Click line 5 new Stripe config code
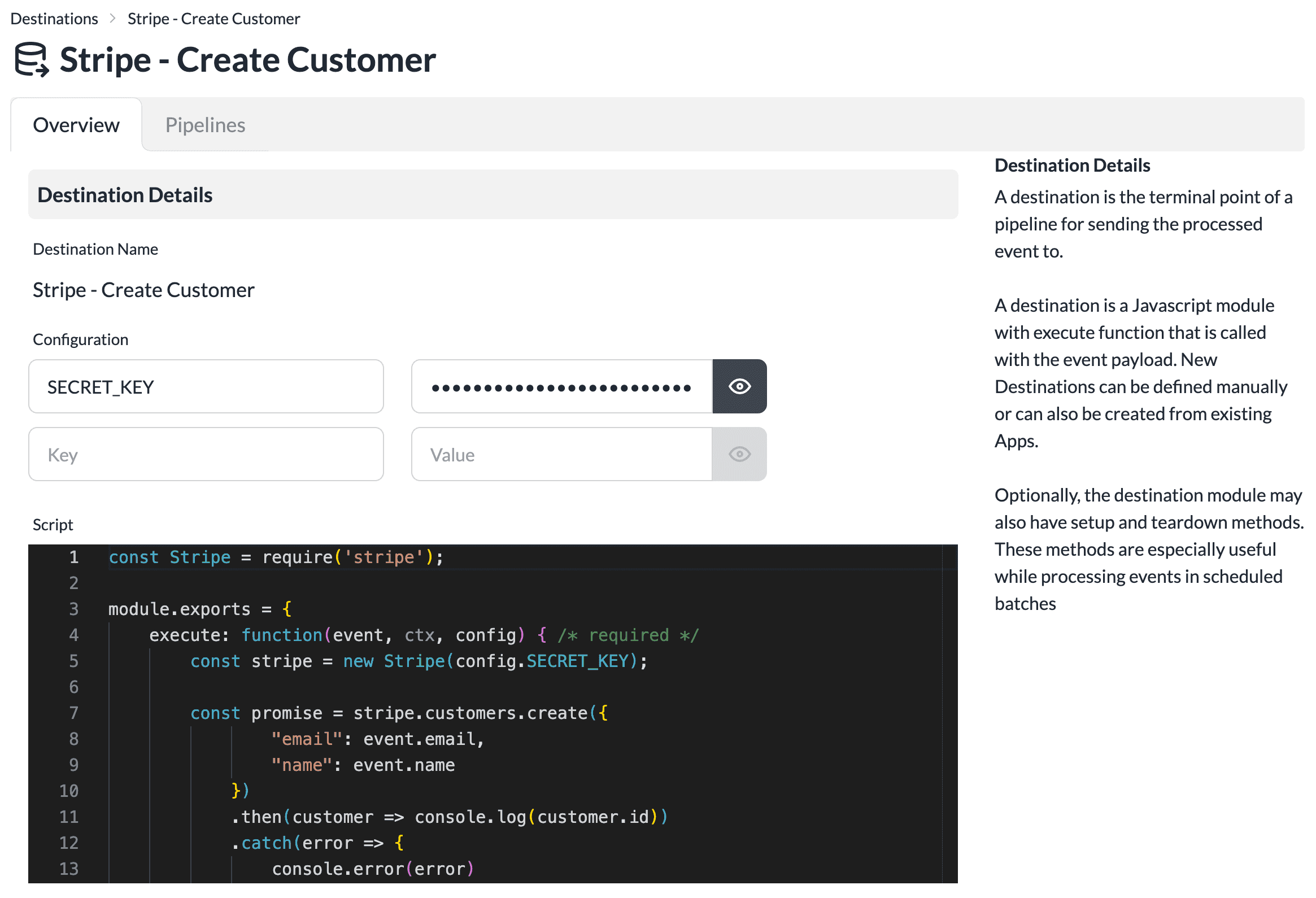This screenshot has height=898, width=1316. 419,661
